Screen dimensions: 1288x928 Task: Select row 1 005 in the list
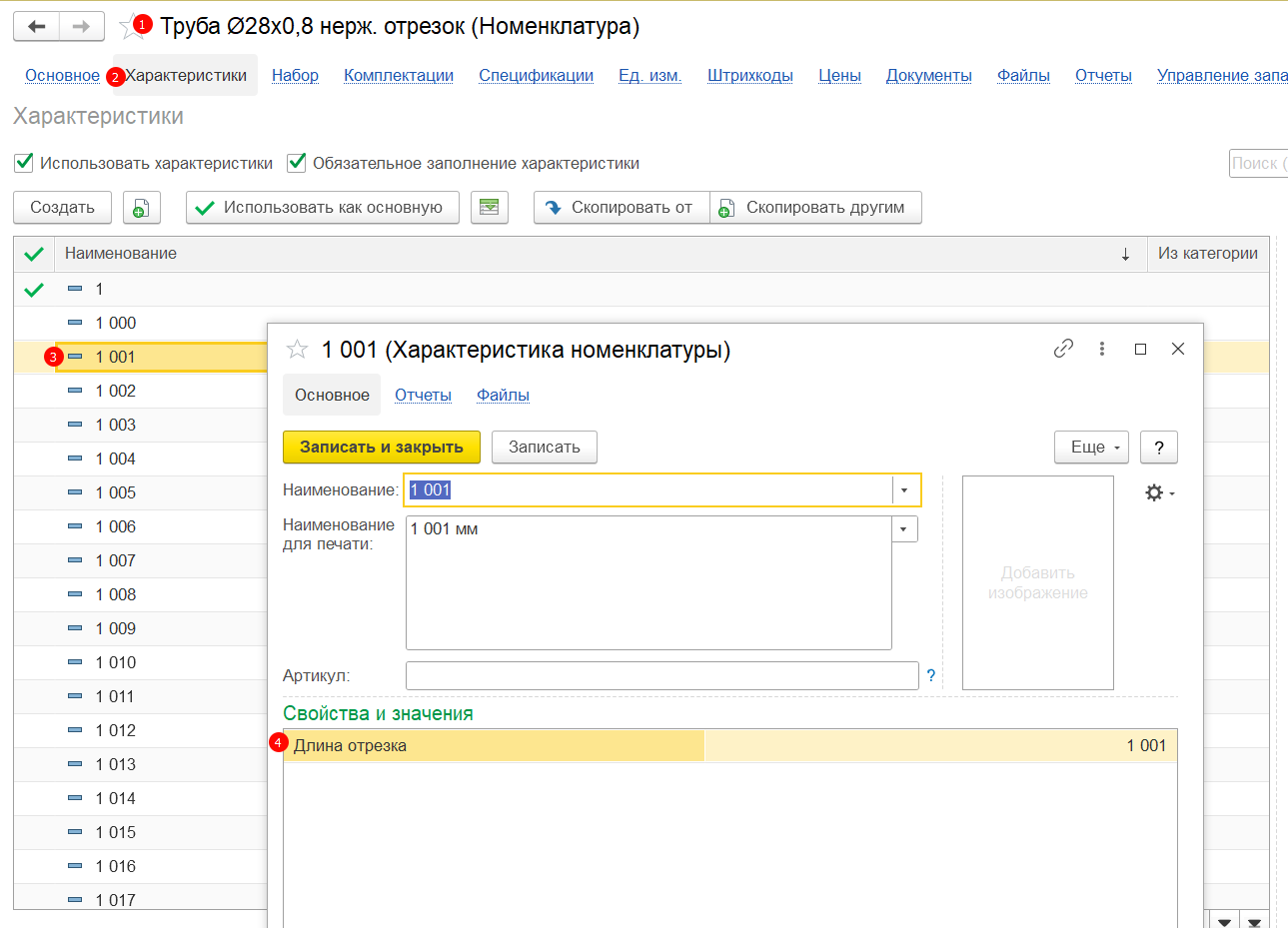point(116,493)
